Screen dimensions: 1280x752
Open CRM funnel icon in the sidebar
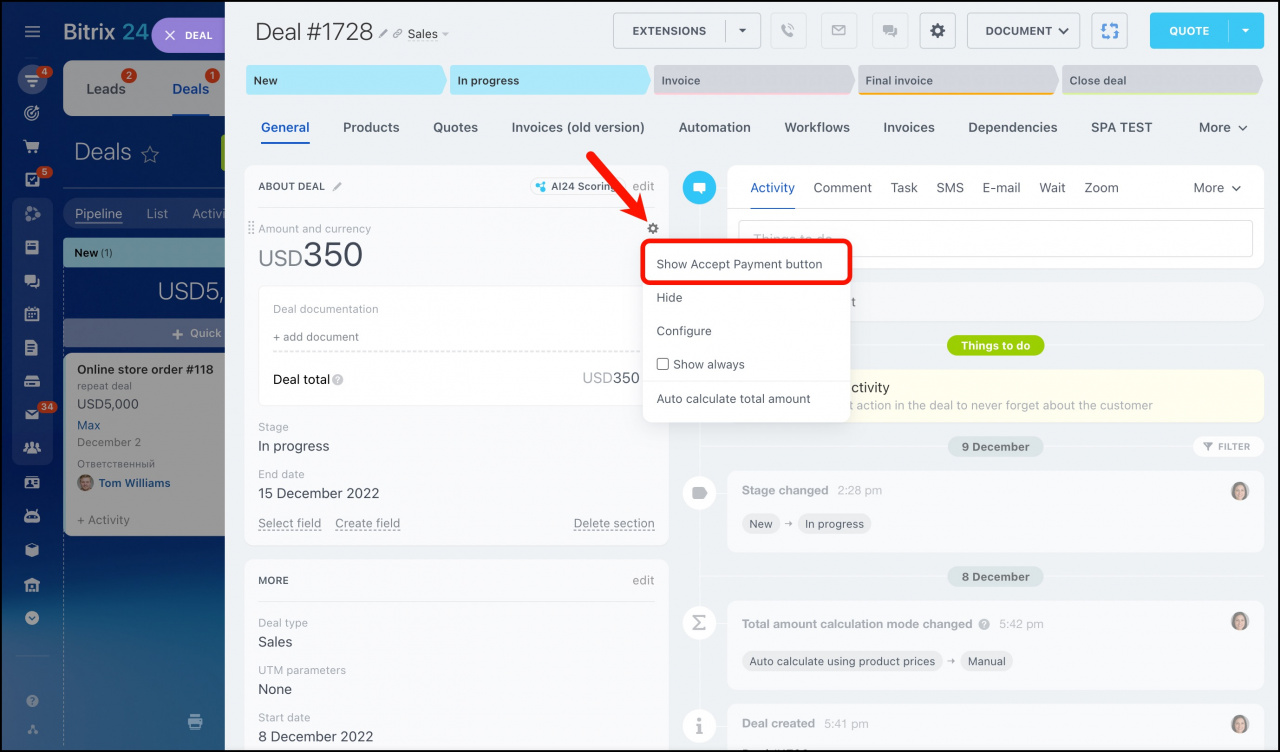point(32,80)
